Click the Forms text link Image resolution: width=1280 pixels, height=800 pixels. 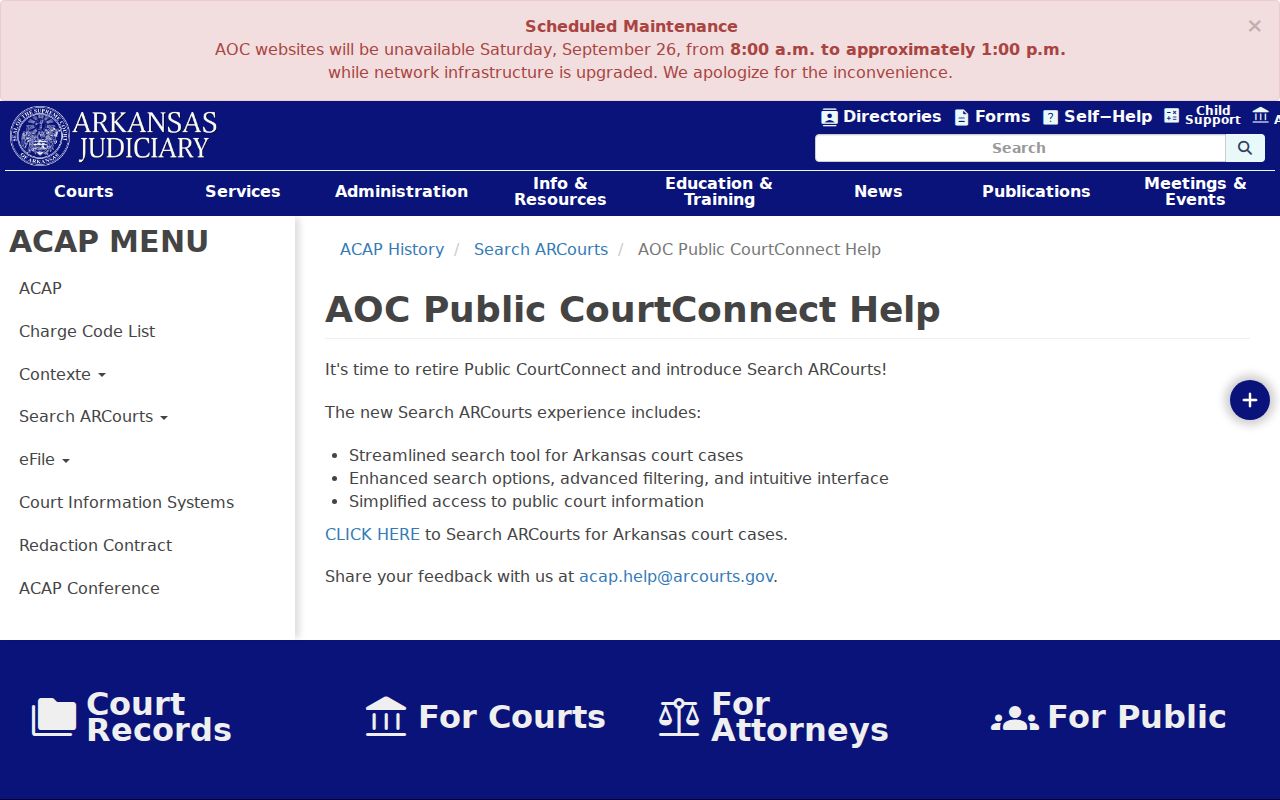pyautogui.click(x=1002, y=117)
